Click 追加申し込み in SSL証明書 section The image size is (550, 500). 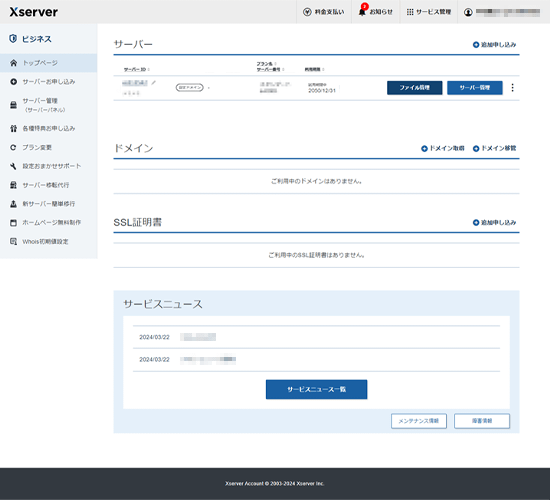498,222
